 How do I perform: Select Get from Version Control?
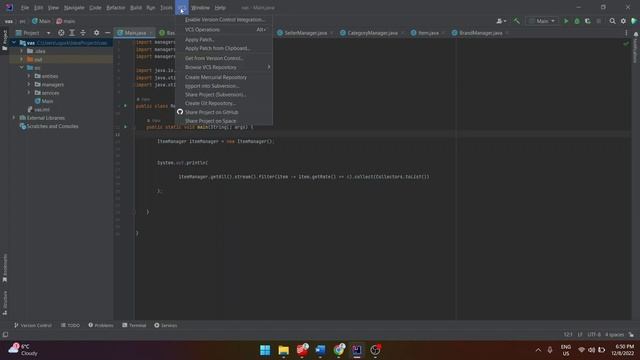coord(224,58)
